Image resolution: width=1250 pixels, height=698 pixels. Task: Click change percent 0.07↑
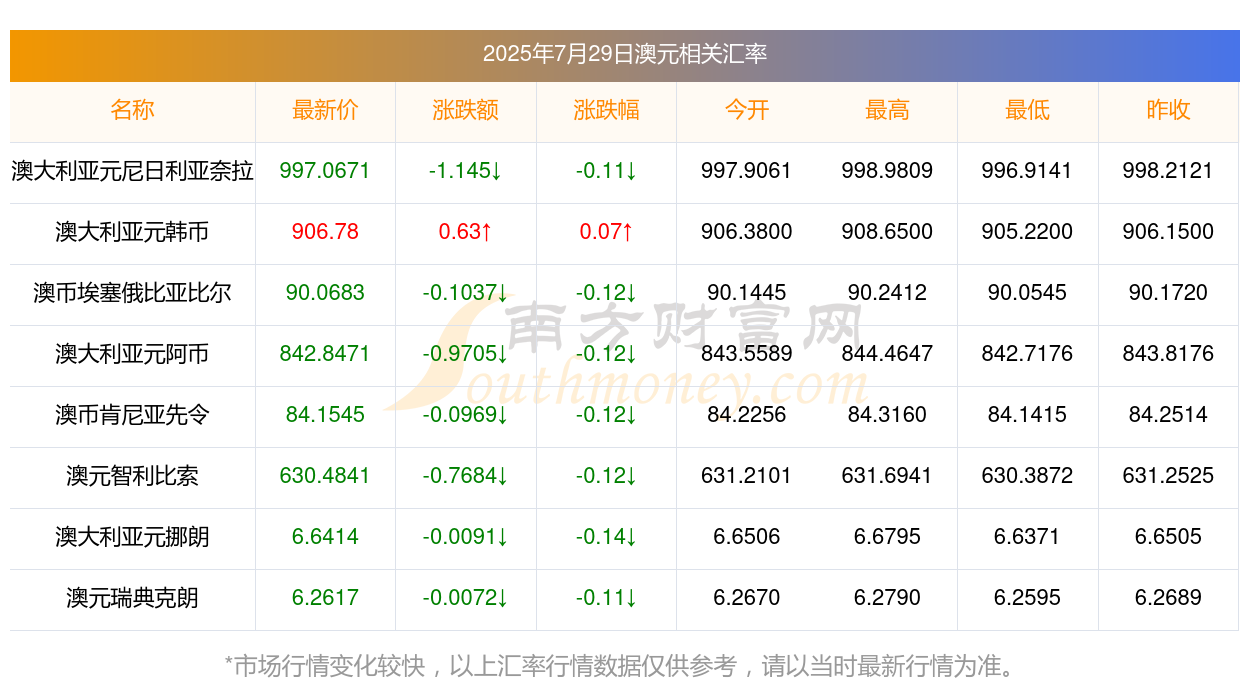click(x=606, y=232)
